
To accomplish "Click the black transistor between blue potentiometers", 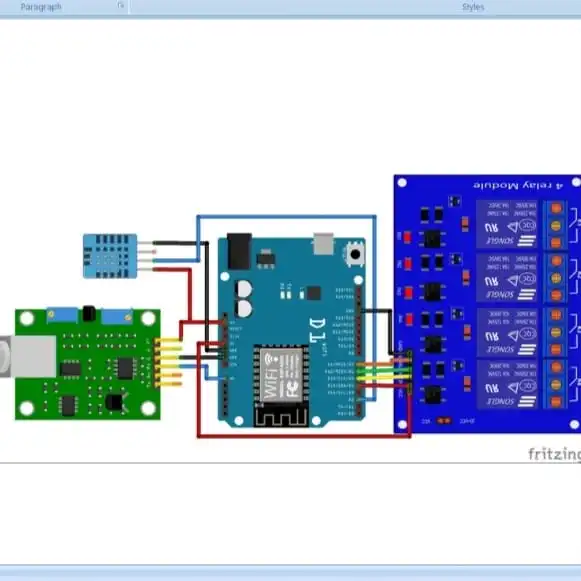I will point(89,313).
